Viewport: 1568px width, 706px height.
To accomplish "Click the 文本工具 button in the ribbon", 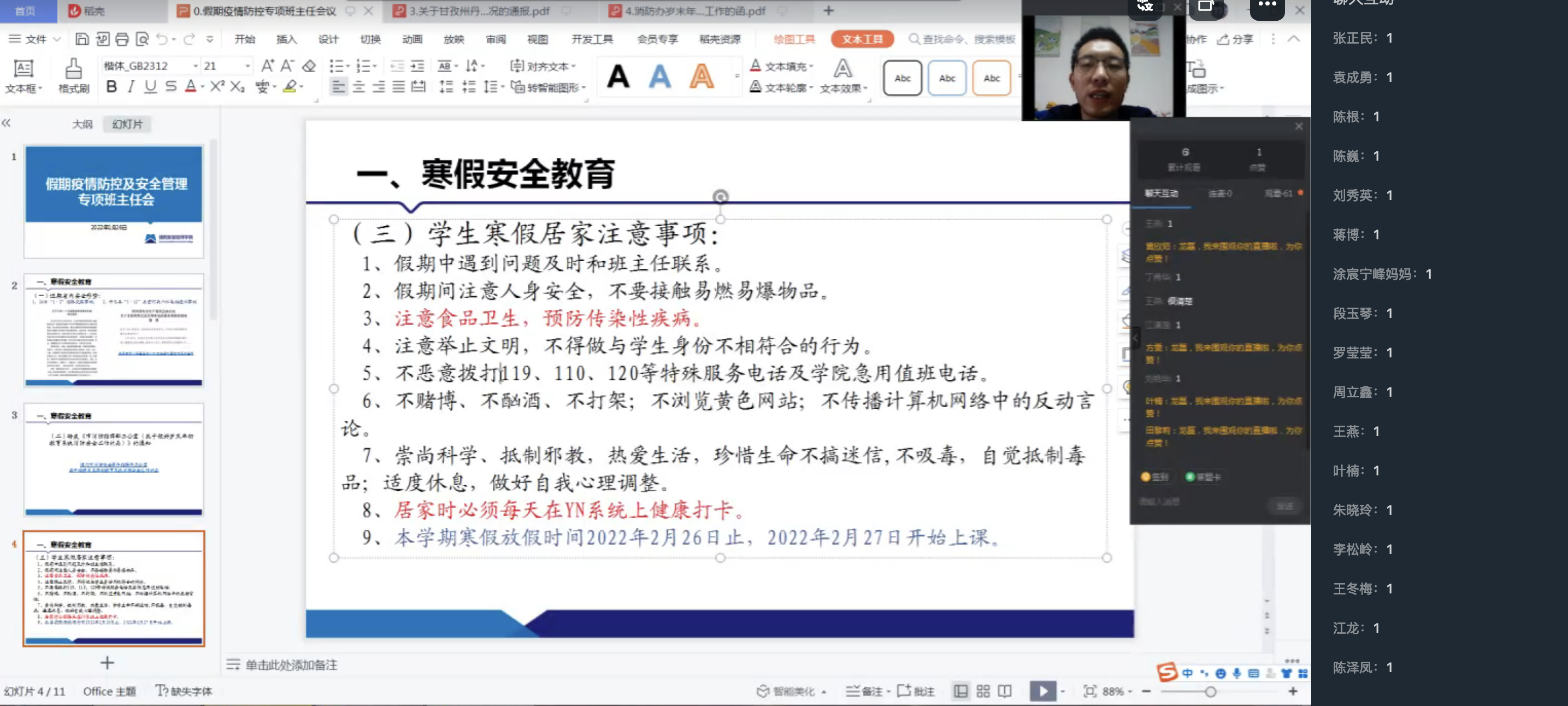I will point(862,38).
